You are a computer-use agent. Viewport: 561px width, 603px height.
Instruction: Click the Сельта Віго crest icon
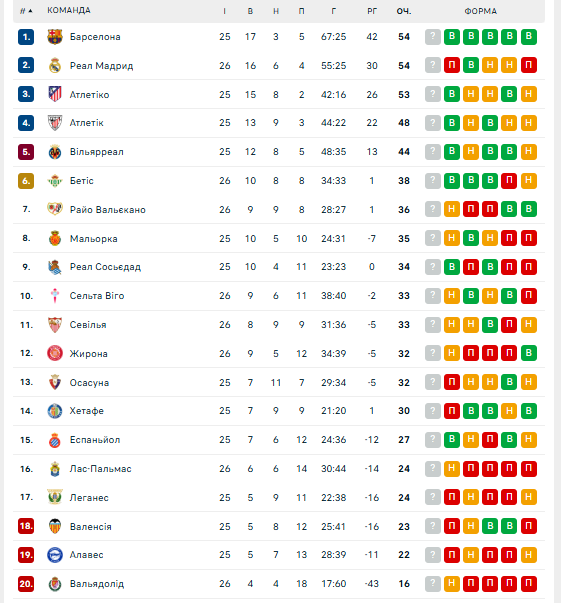click(55, 296)
